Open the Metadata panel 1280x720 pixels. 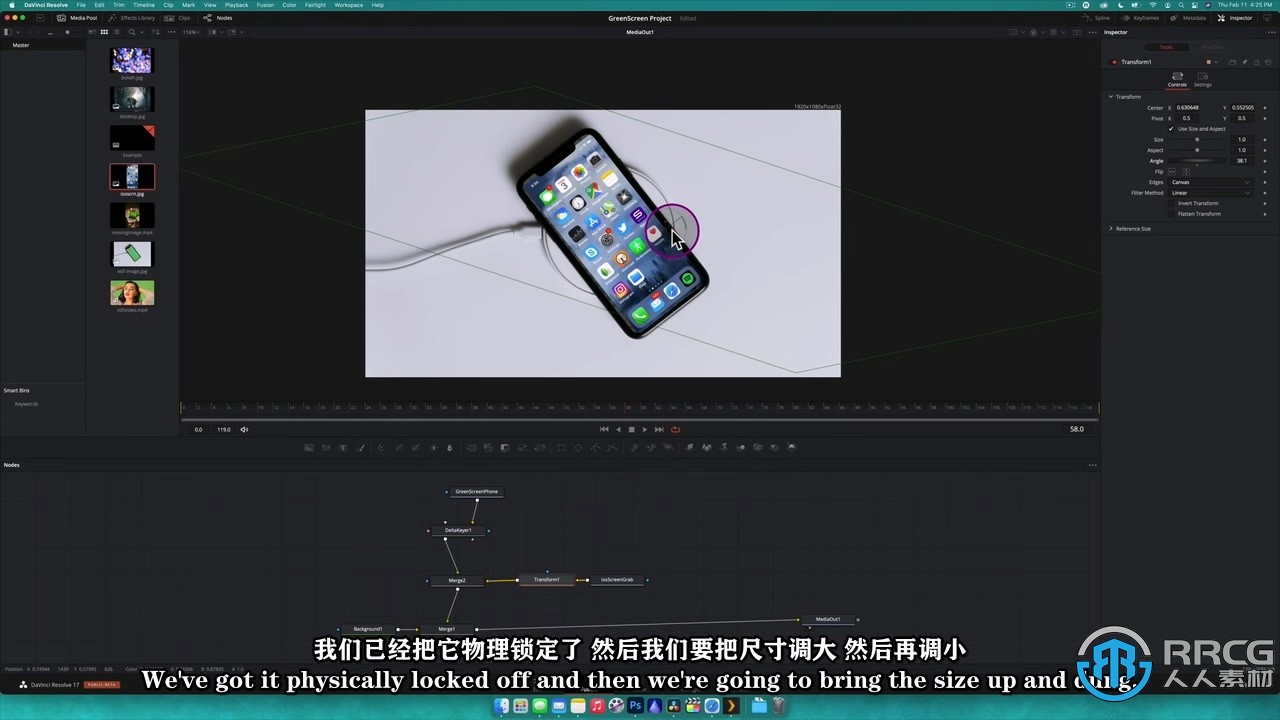tap(1189, 18)
